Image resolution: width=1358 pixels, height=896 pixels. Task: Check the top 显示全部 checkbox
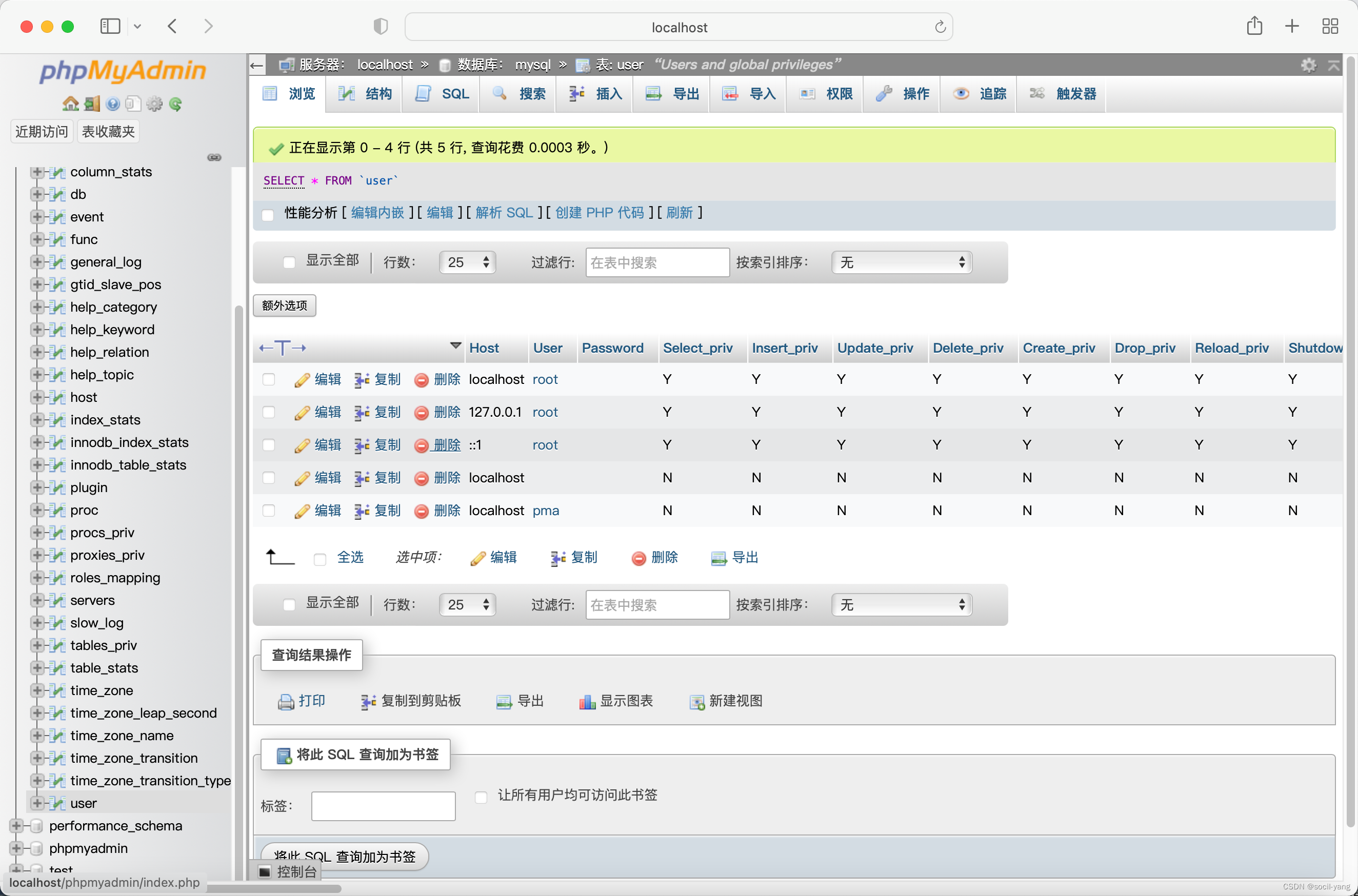coord(289,262)
